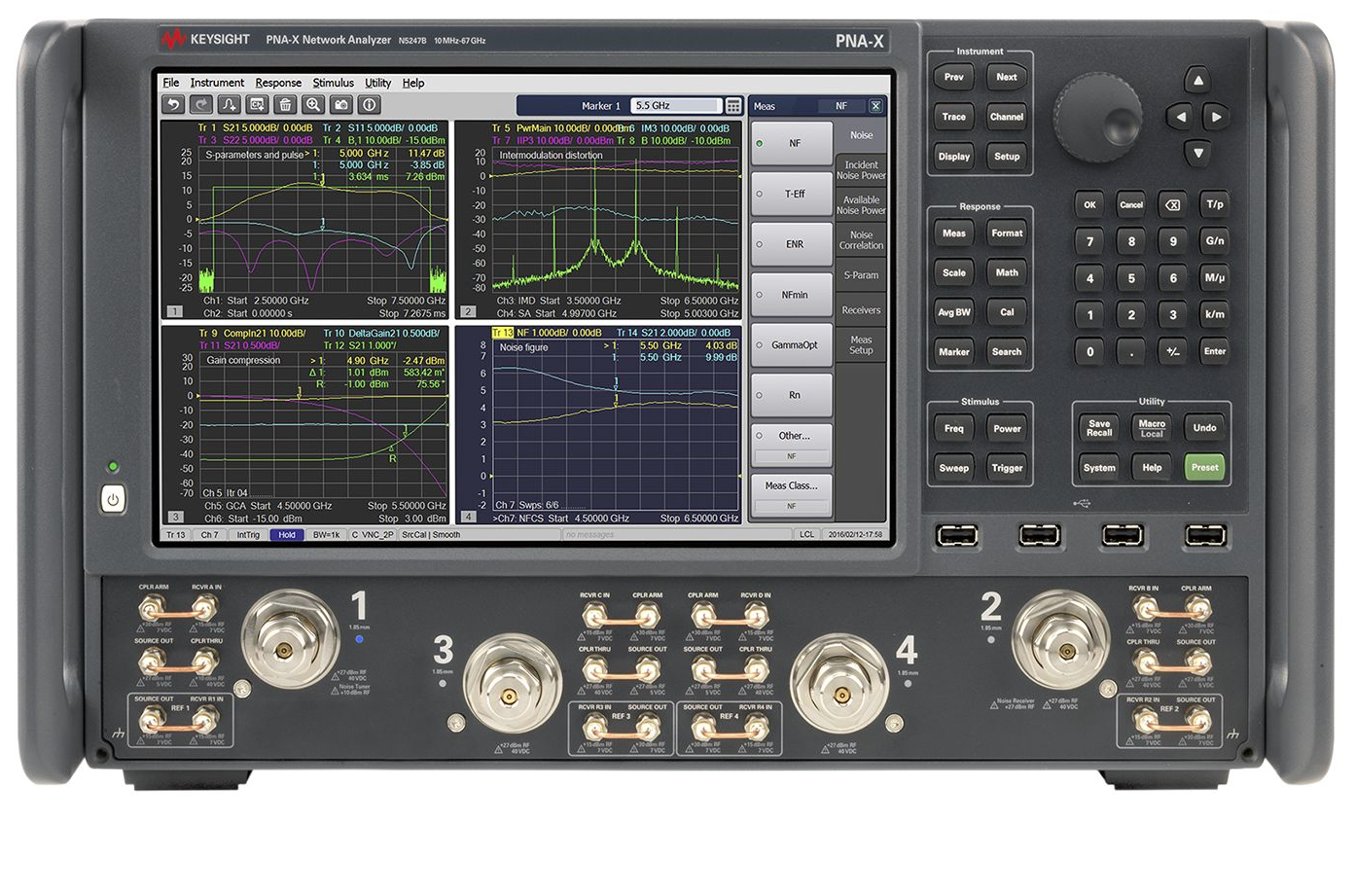The image size is (1355, 896).
Task: Click the IntTrig status bar entry
Action: click(x=248, y=535)
